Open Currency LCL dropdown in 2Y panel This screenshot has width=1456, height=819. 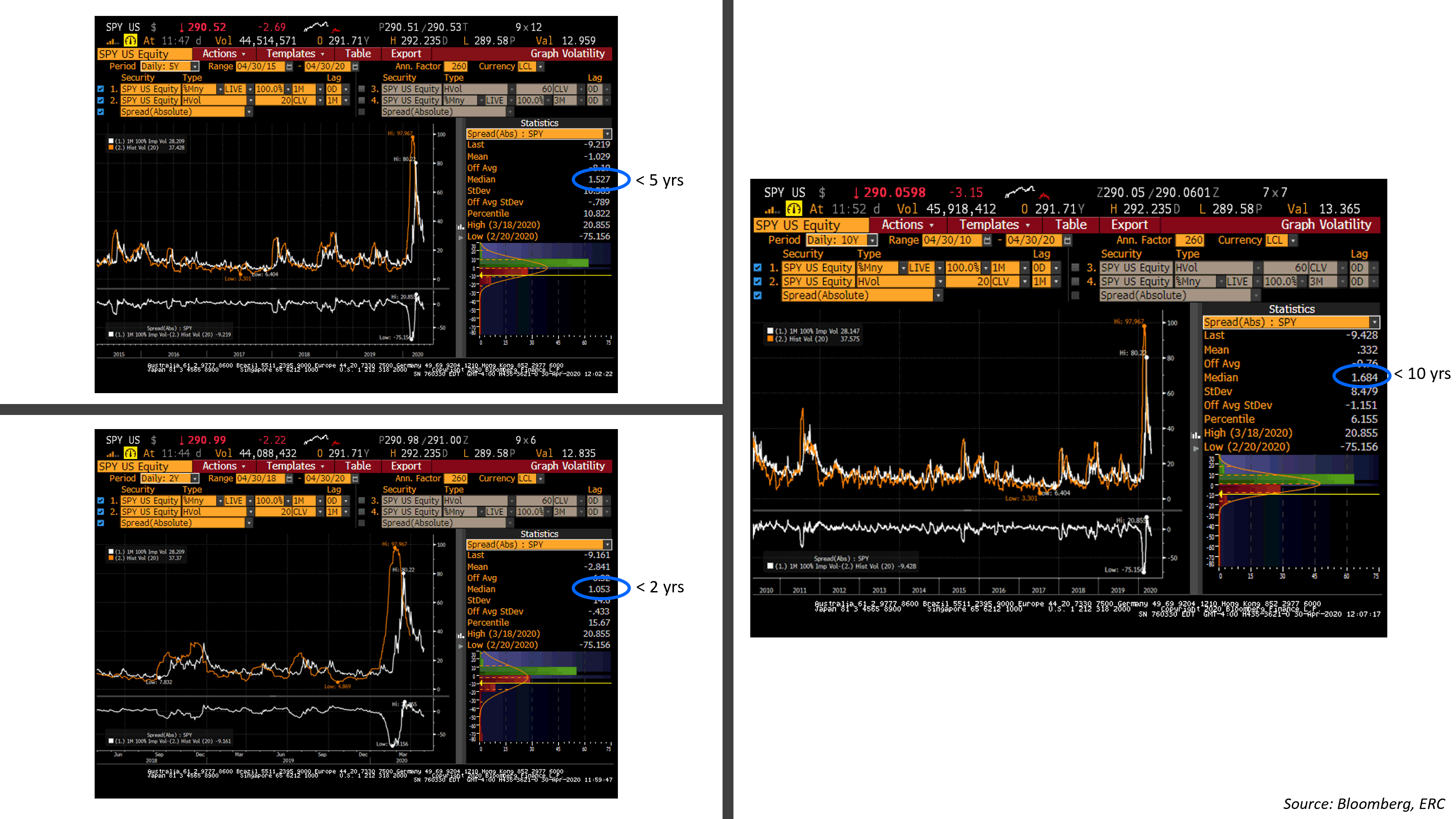click(x=541, y=479)
